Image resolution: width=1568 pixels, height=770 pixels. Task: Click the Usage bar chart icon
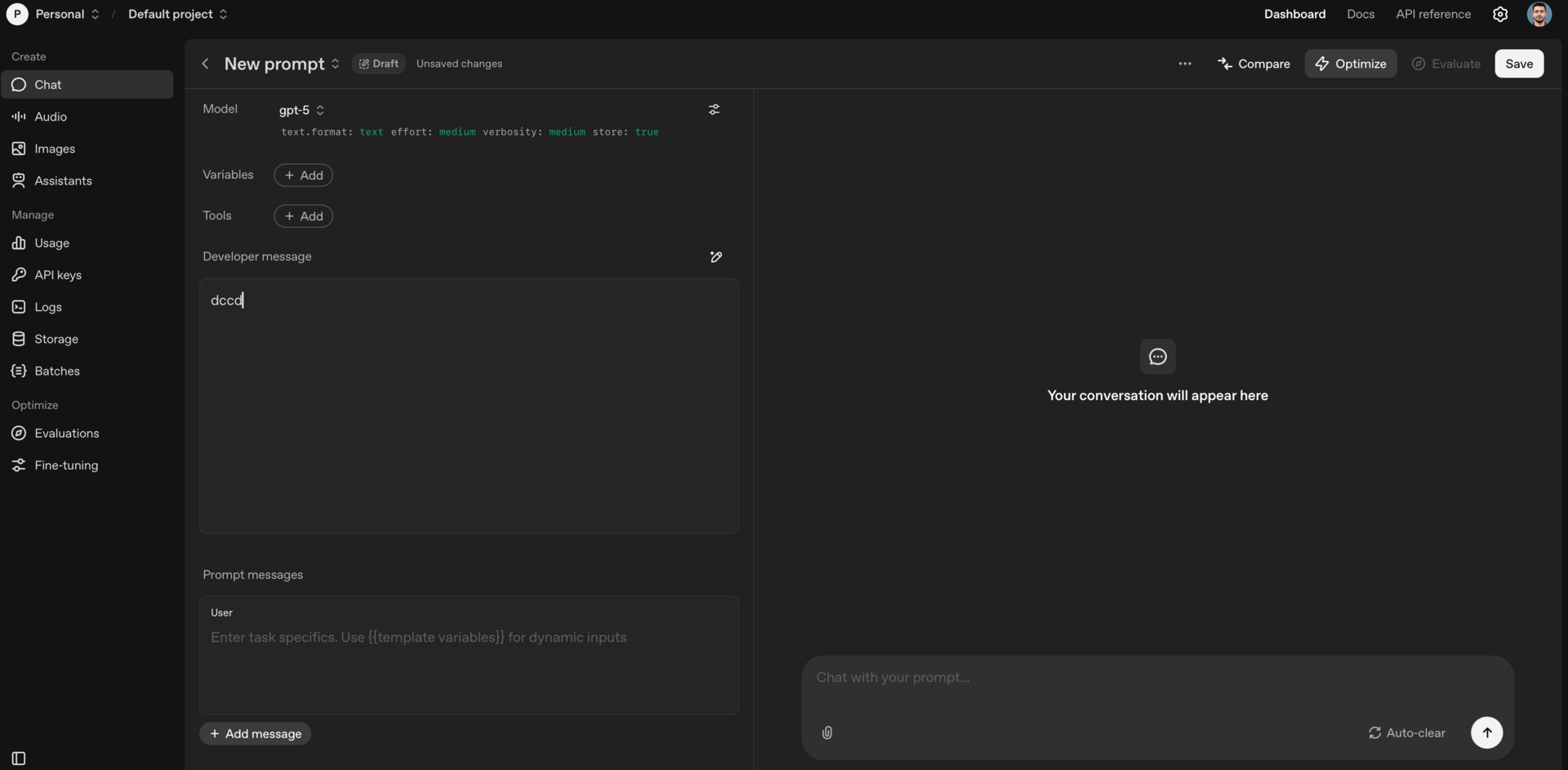point(19,243)
